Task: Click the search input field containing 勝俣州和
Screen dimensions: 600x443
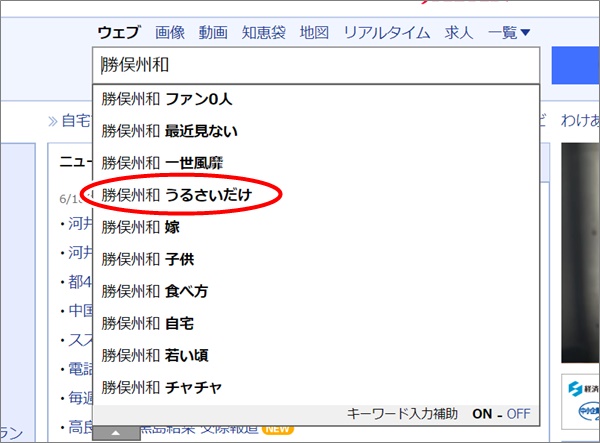Action: [315, 66]
